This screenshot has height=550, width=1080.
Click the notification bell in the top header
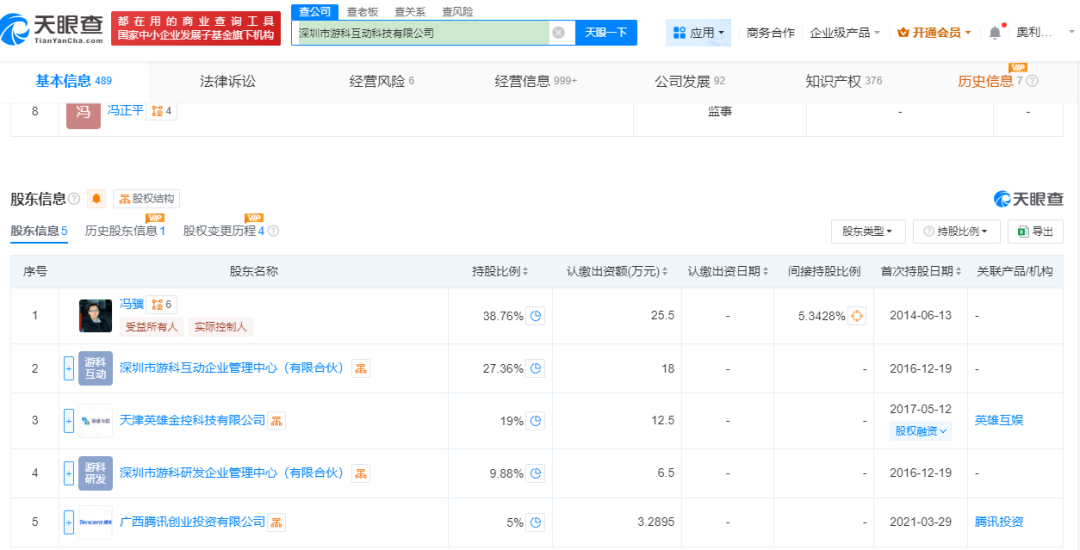pos(994,33)
